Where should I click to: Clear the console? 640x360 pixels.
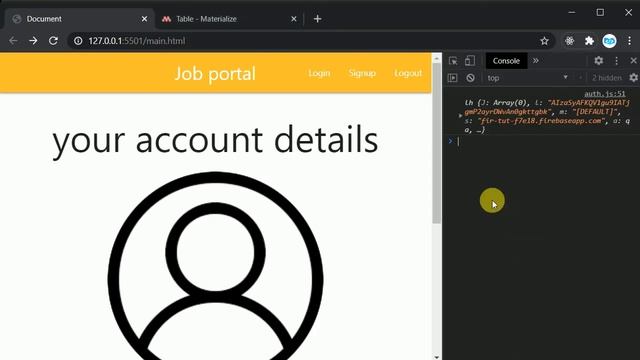[470, 78]
